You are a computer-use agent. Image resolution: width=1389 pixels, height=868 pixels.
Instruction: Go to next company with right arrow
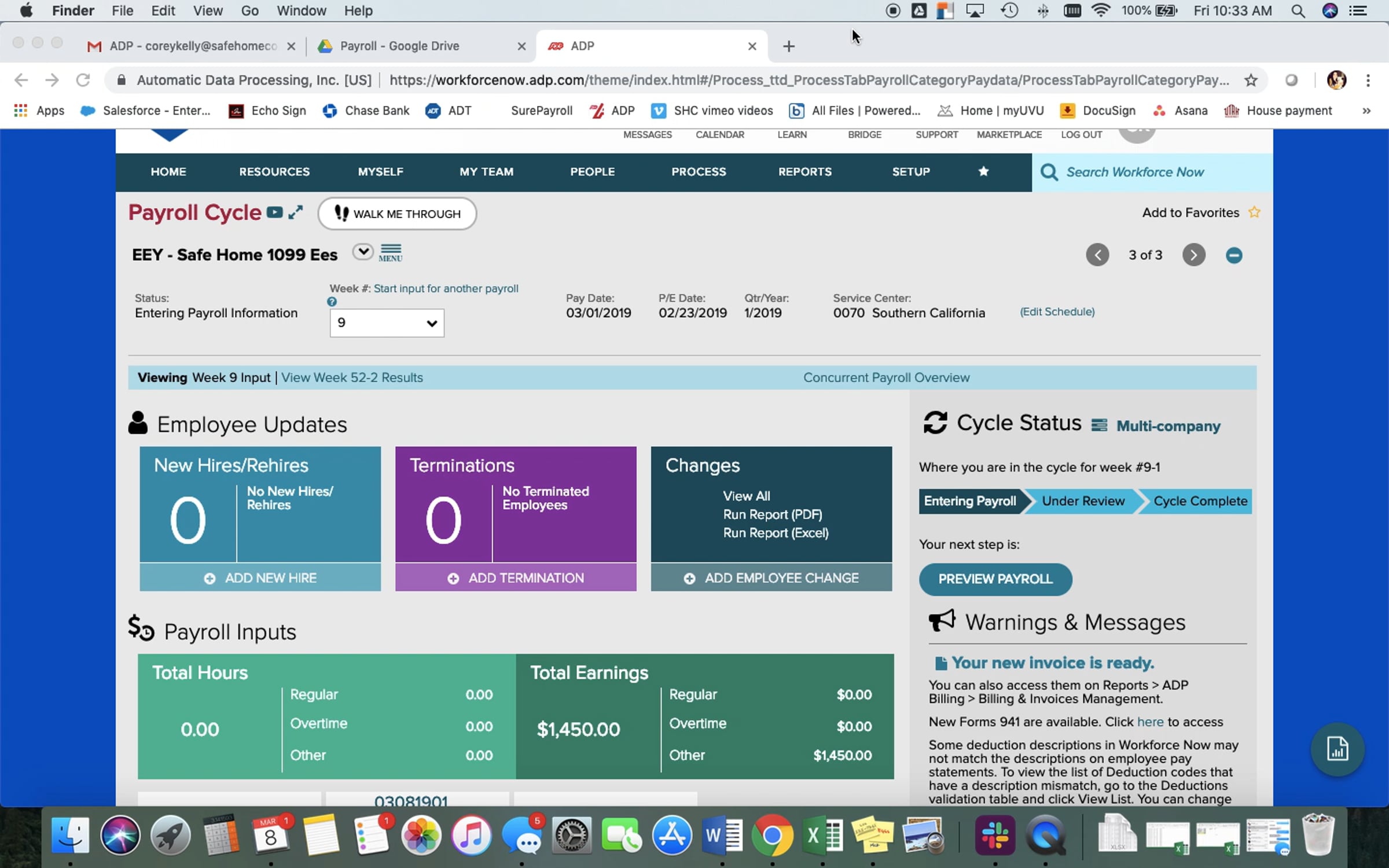(x=1193, y=255)
